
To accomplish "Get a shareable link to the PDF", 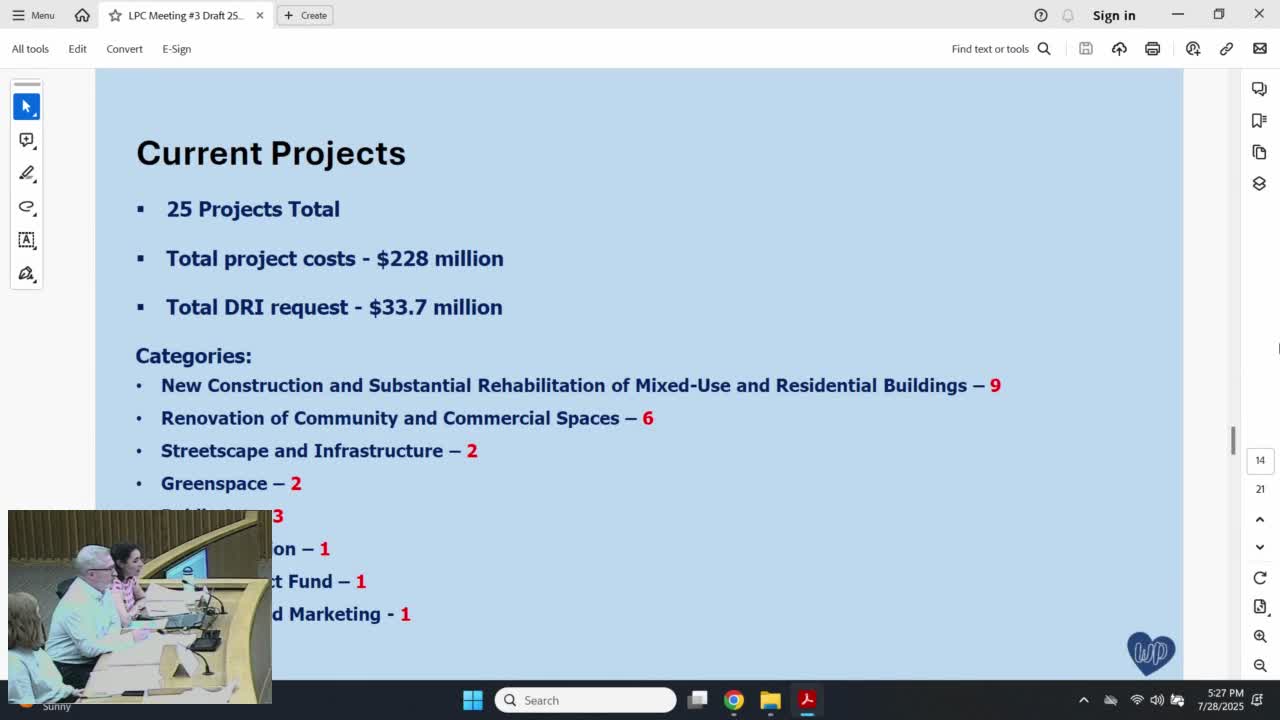I will point(1226,48).
